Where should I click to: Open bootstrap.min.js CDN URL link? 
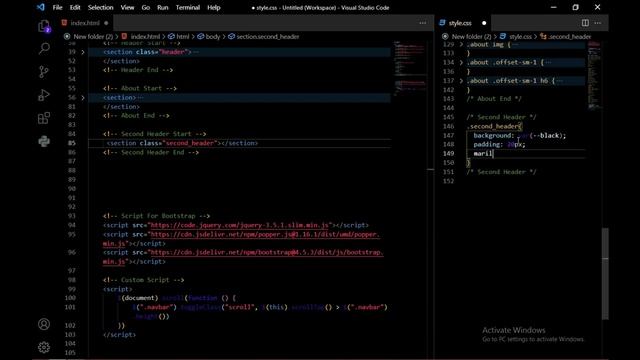(267, 253)
